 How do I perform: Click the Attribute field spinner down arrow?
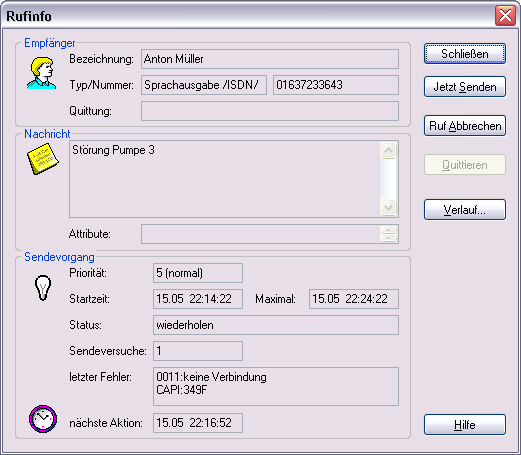click(388, 238)
